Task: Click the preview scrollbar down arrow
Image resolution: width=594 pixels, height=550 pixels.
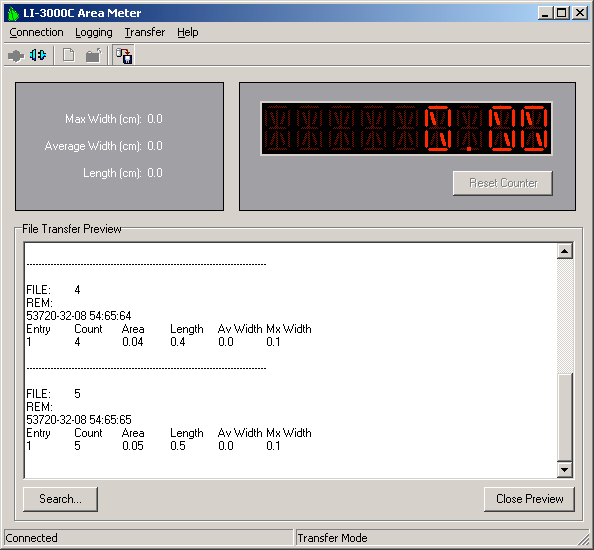Action: pos(564,470)
